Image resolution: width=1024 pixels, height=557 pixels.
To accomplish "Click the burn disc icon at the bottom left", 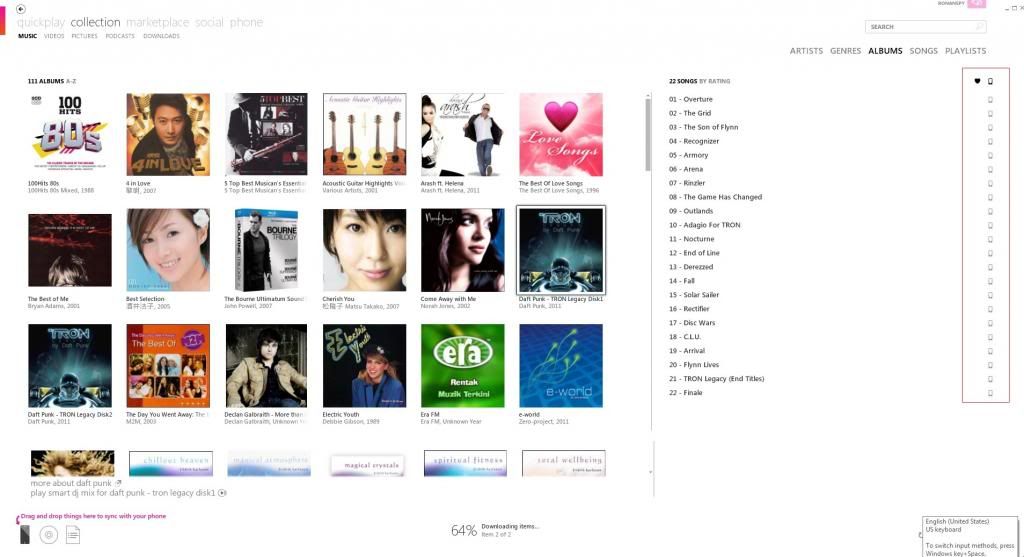I will pos(48,535).
